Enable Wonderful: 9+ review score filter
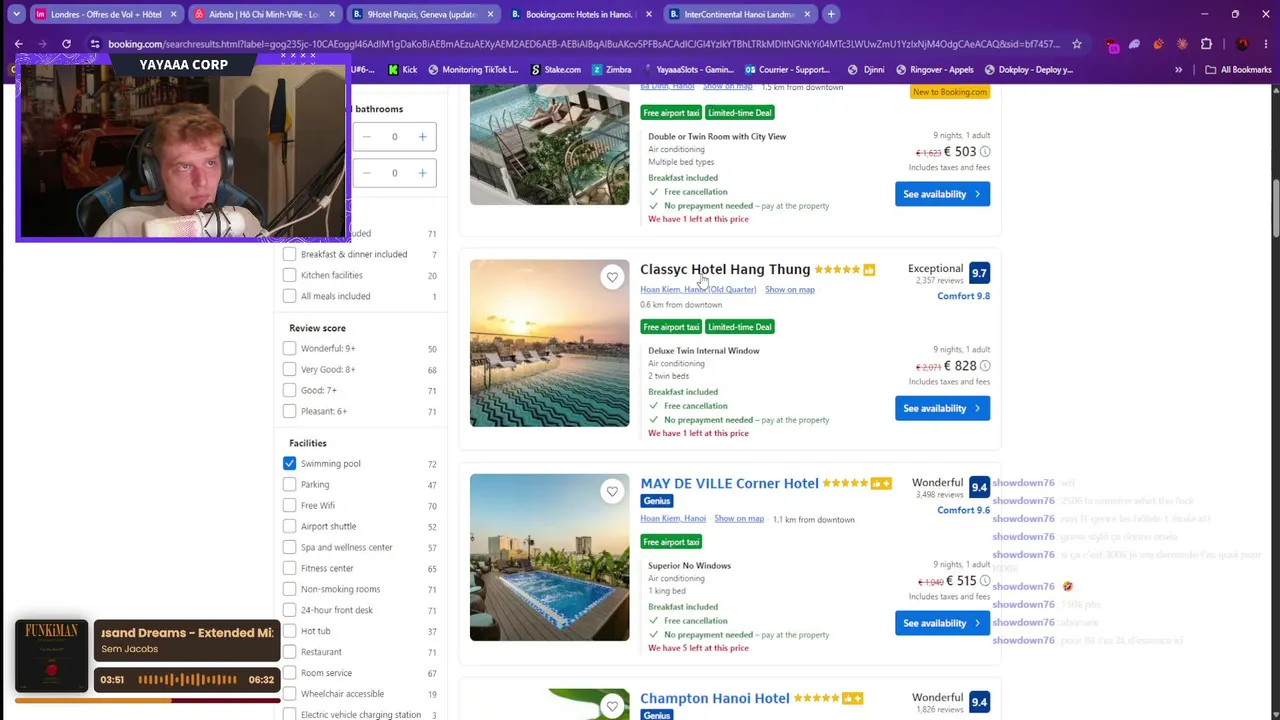Screen dimensions: 1280x720 click(x=289, y=348)
